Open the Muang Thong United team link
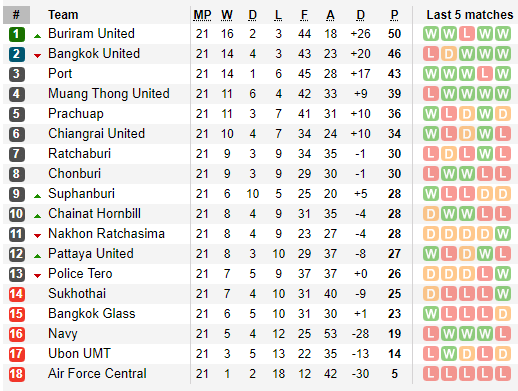518x391 pixels. (109, 94)
